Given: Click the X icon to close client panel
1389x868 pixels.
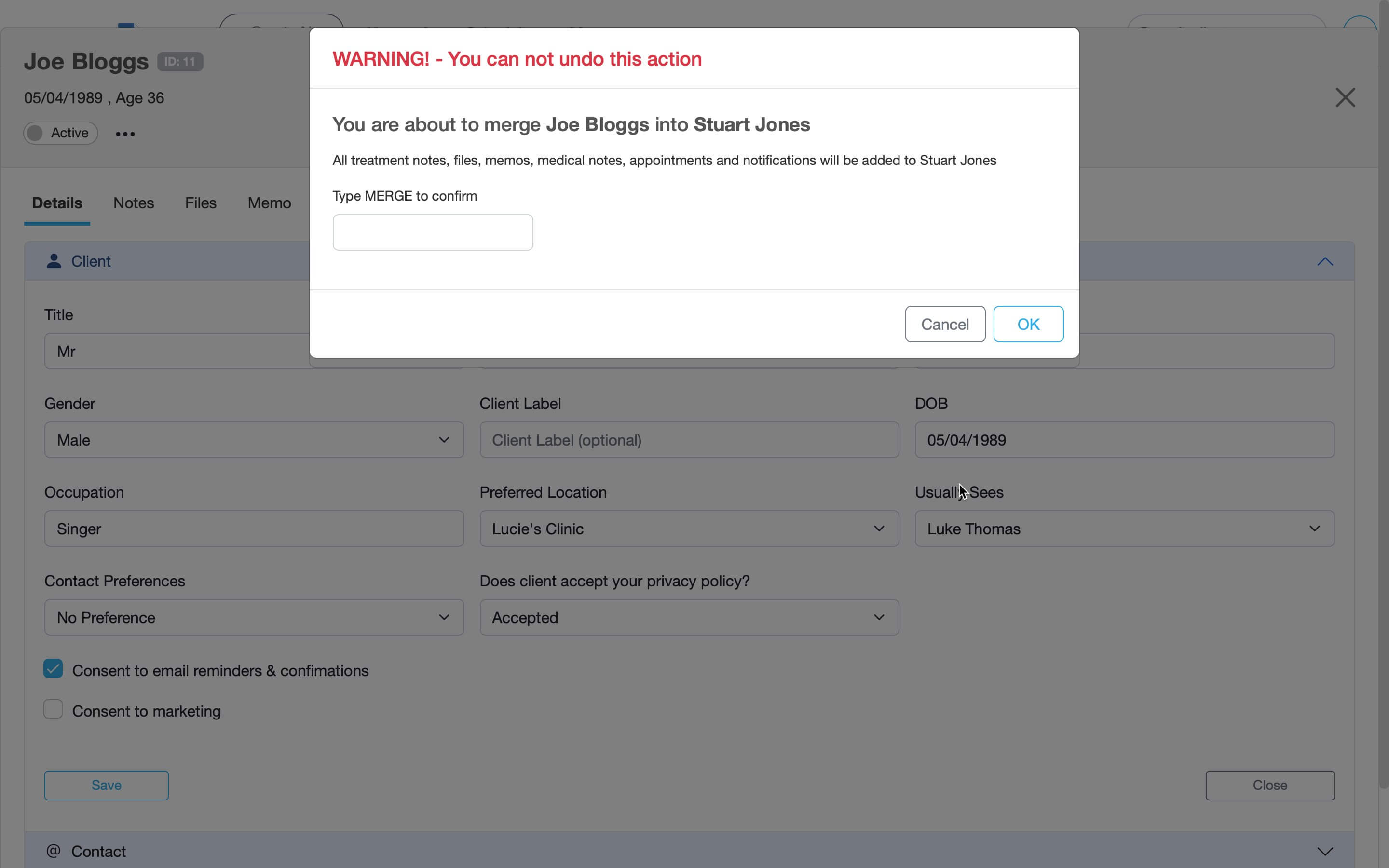Looking at the screenshot, I should (x=1345, y=97).
